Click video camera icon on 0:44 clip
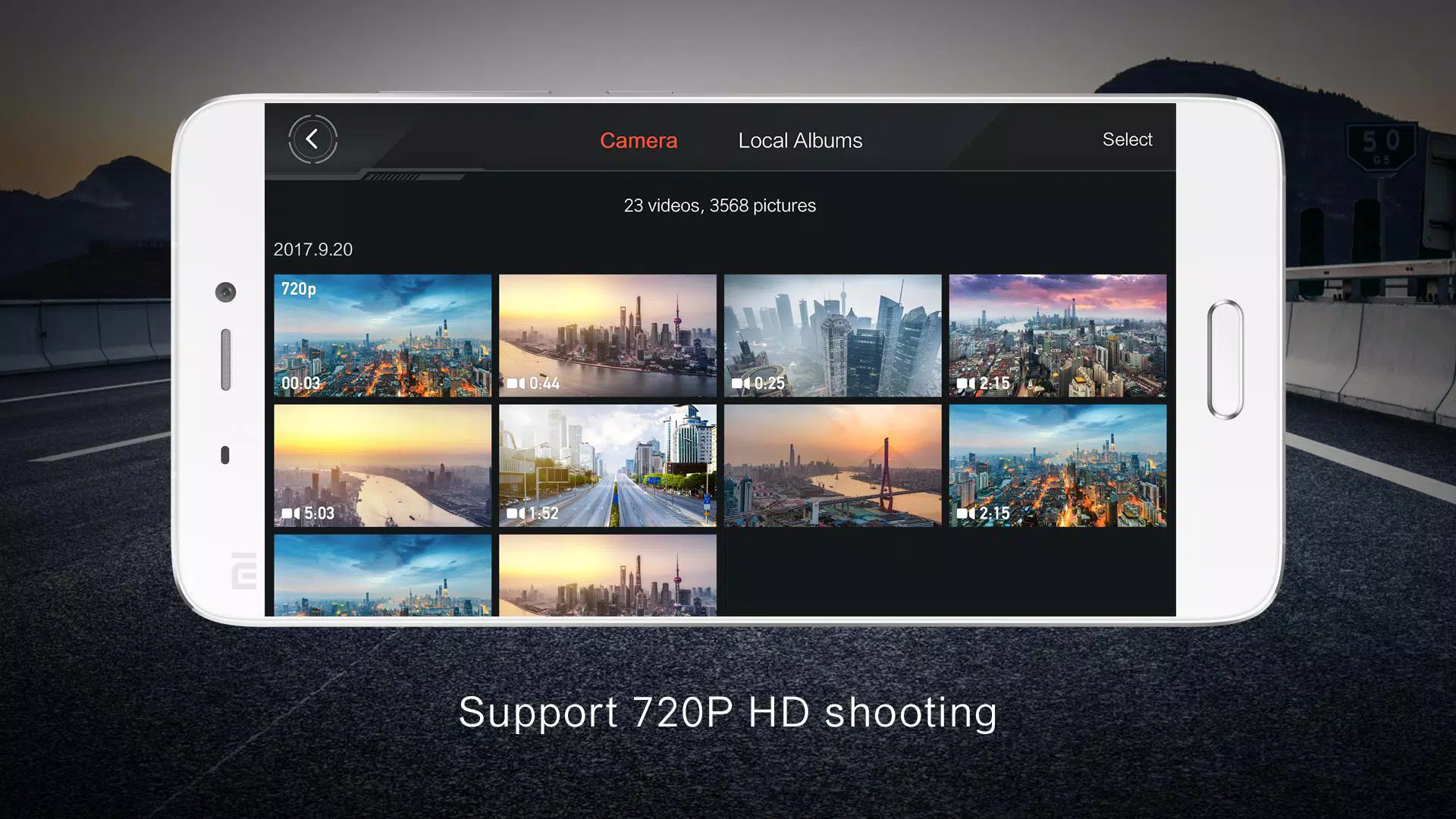Viewport: 1456px width, 819px height. tap(516, 384)
